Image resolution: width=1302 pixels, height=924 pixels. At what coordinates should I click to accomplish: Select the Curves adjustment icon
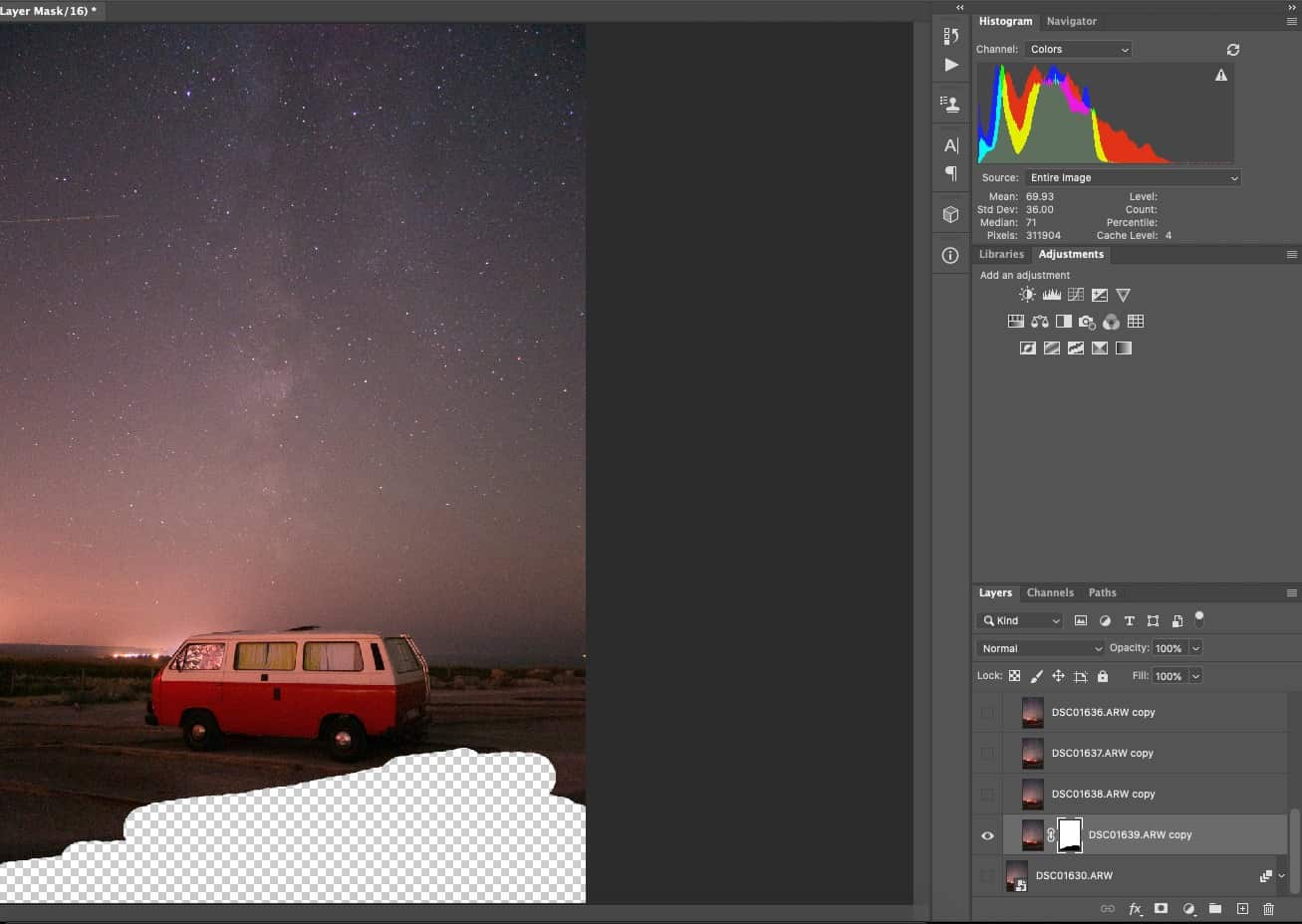point(1075,295)
